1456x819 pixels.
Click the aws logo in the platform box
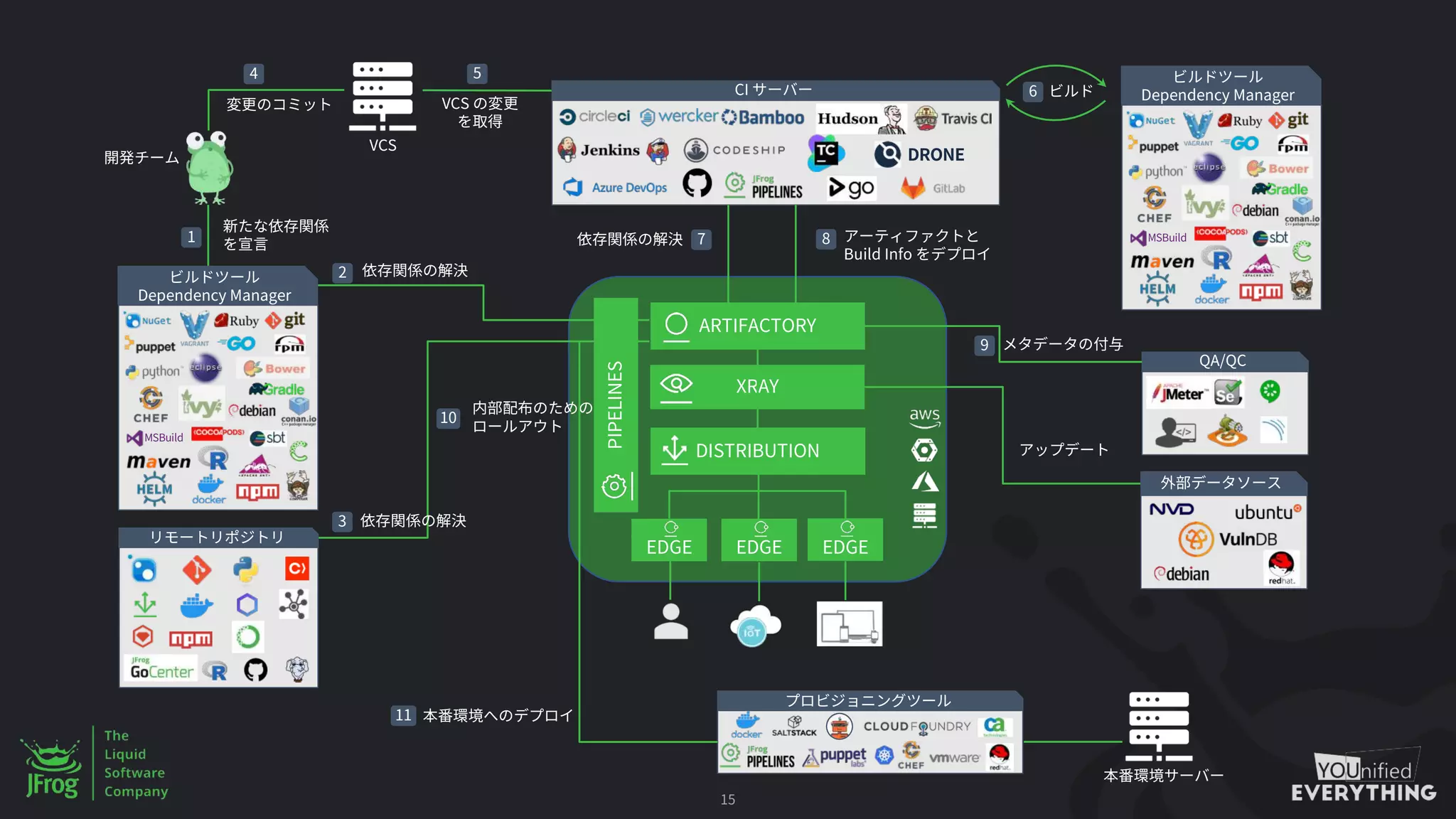tap(924, 417)
